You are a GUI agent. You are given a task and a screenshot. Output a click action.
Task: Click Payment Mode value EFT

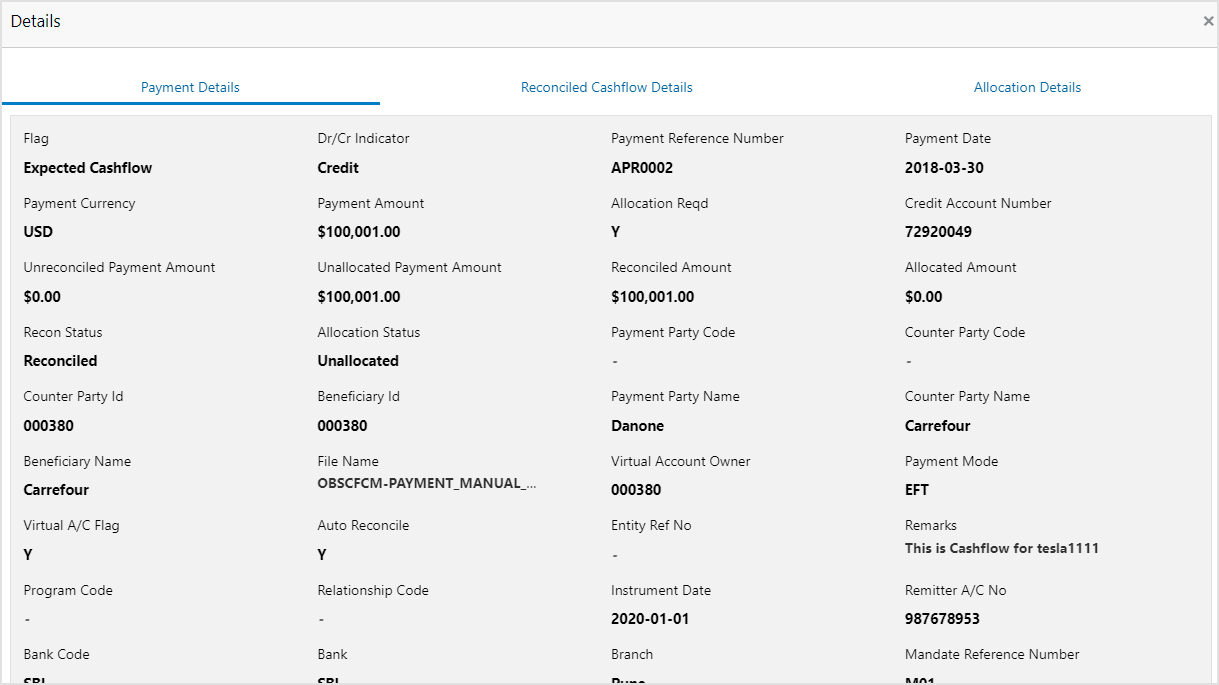tap(917, 490)
